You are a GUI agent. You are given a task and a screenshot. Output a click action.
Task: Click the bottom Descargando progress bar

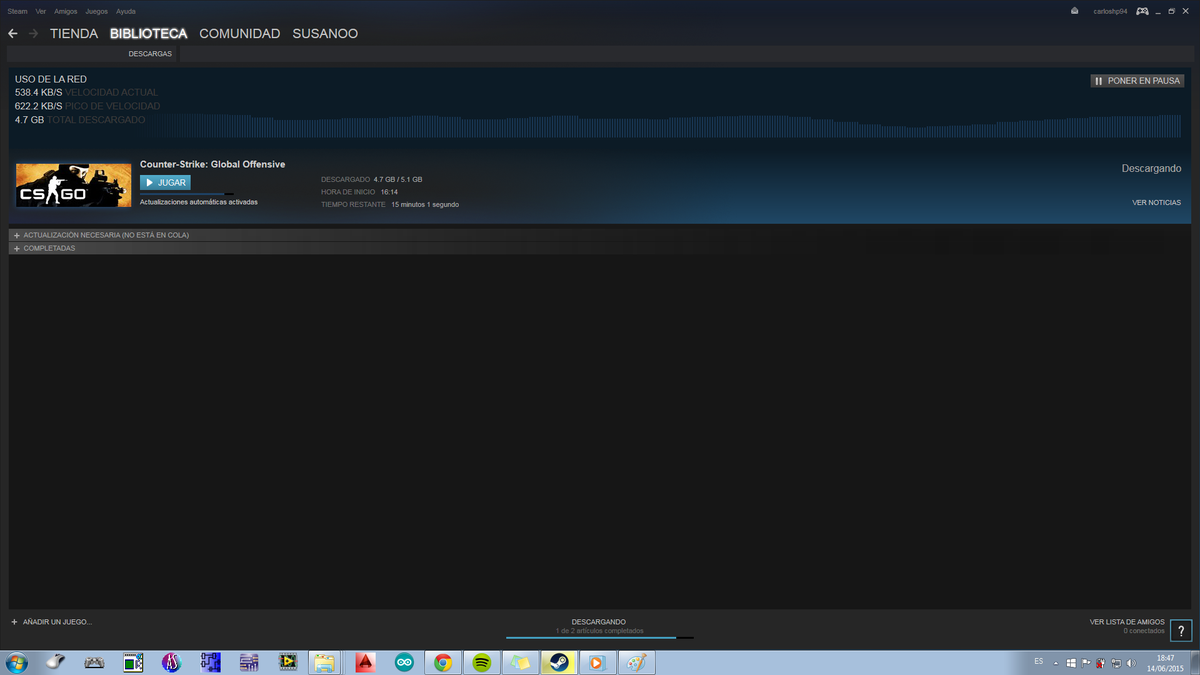coord(599,637)
